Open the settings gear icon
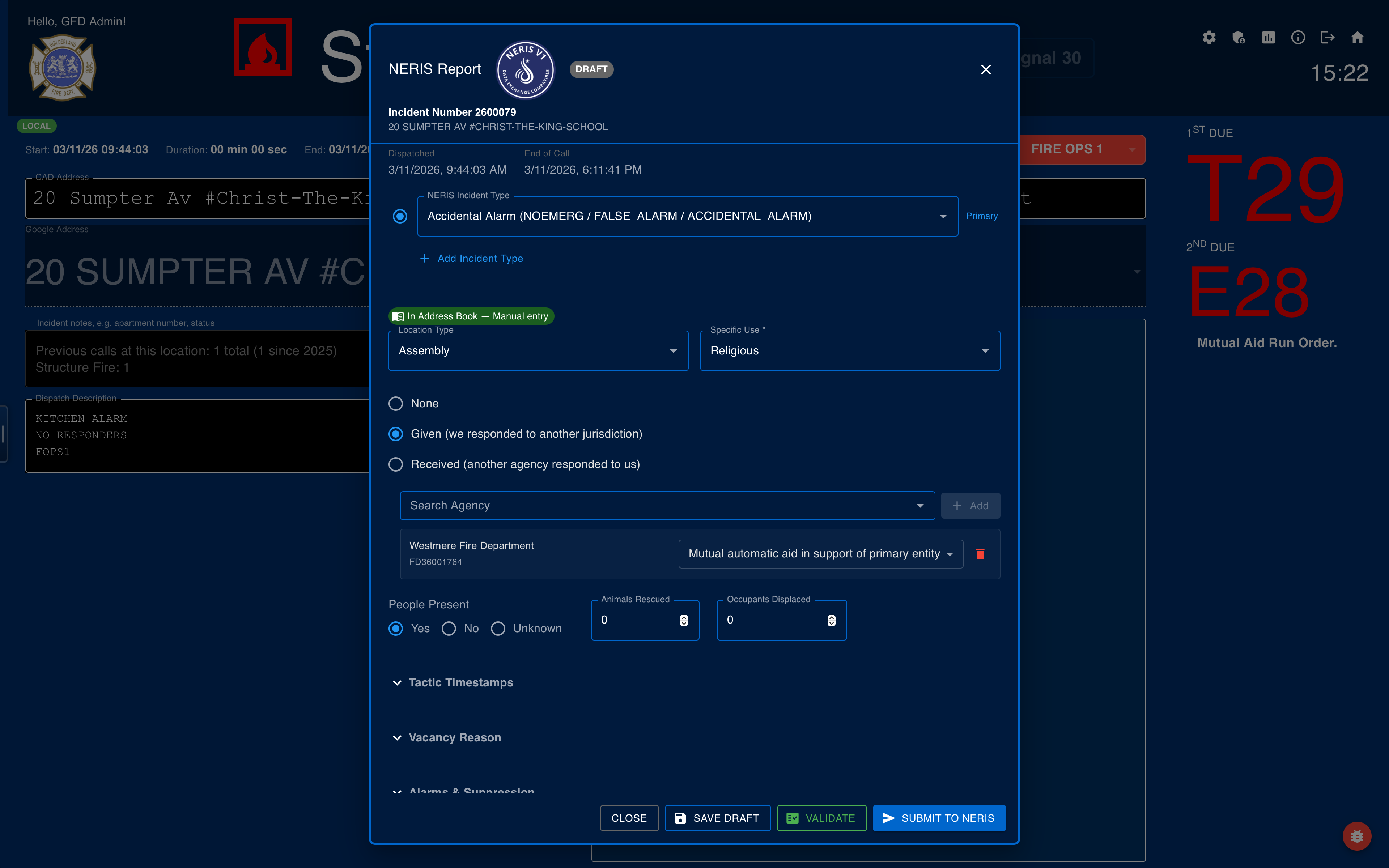The image size is (1389, 868). [1209, 37]
